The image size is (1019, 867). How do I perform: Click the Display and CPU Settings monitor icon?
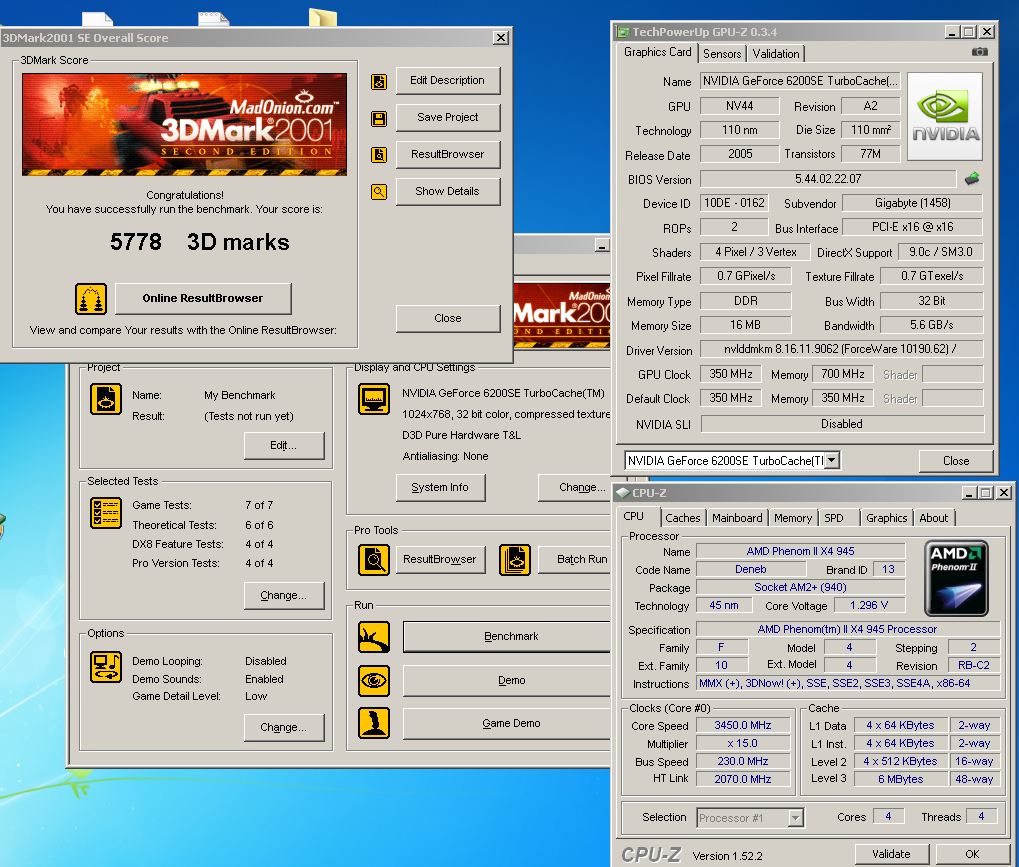(x=374, y=399)
